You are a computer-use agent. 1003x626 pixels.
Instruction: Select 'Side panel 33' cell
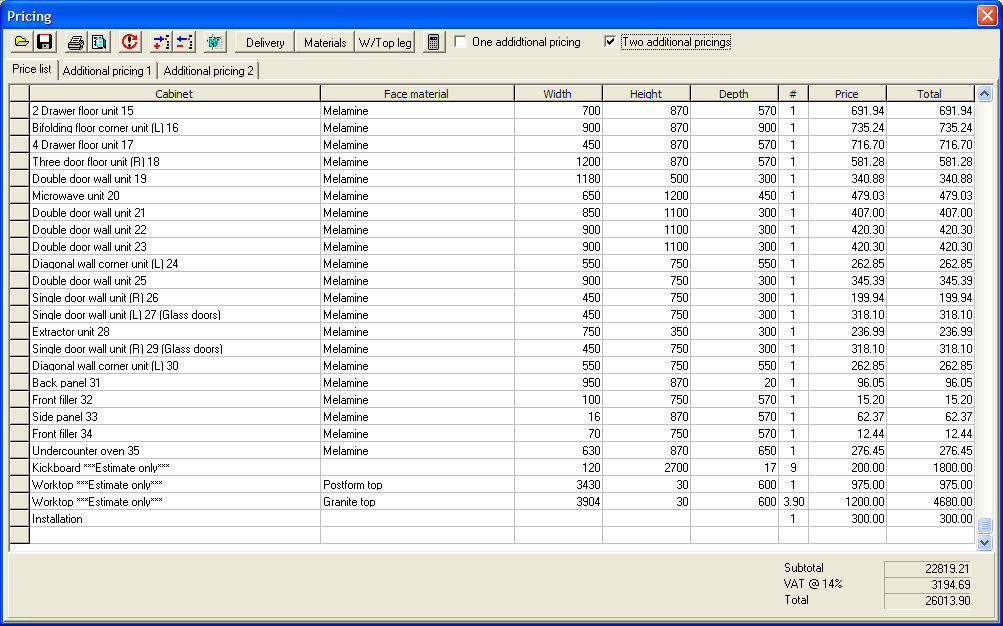pyautogui.click(x=174, y=416)
